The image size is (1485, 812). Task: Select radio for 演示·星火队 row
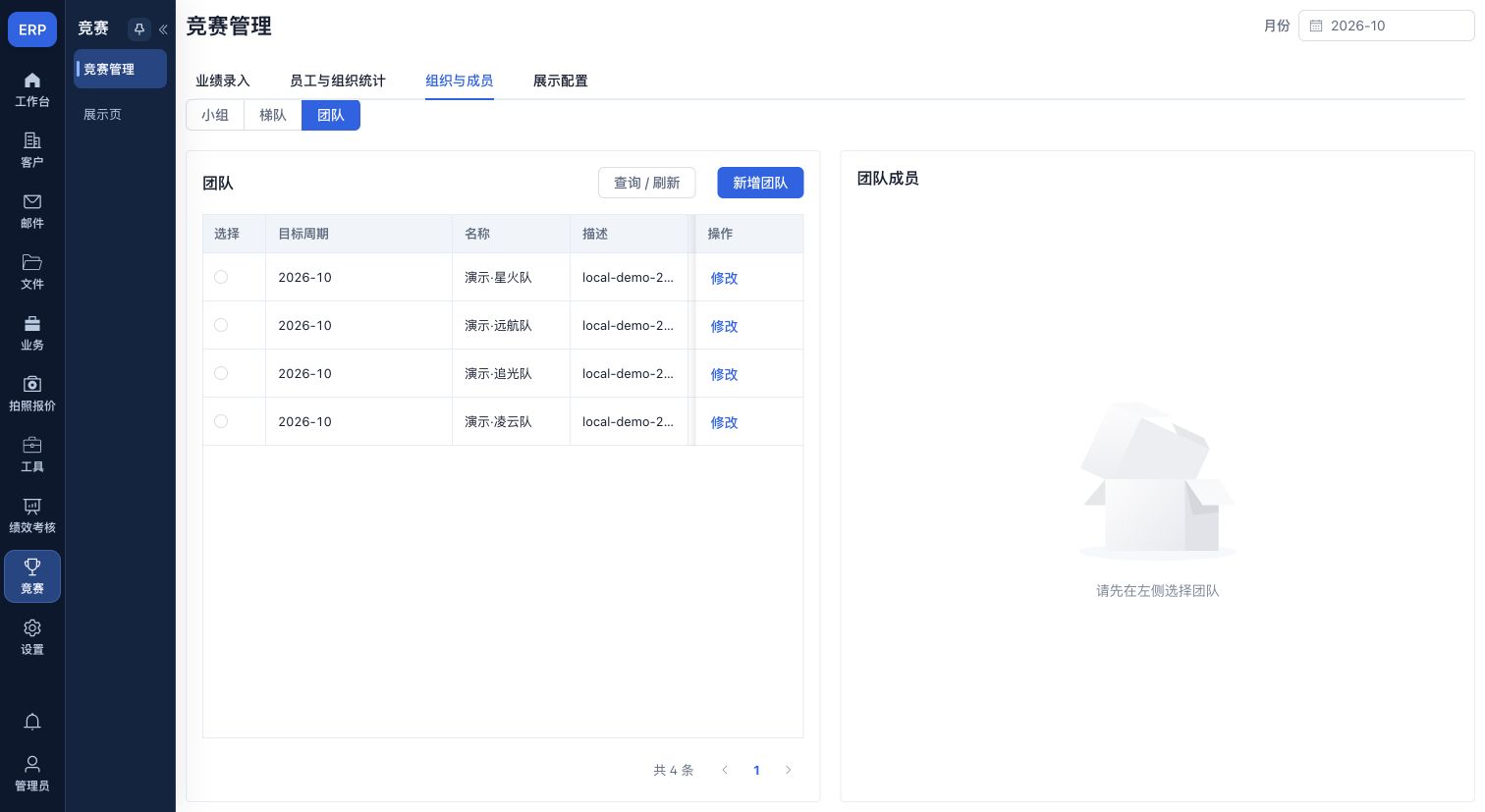point(221,277)
